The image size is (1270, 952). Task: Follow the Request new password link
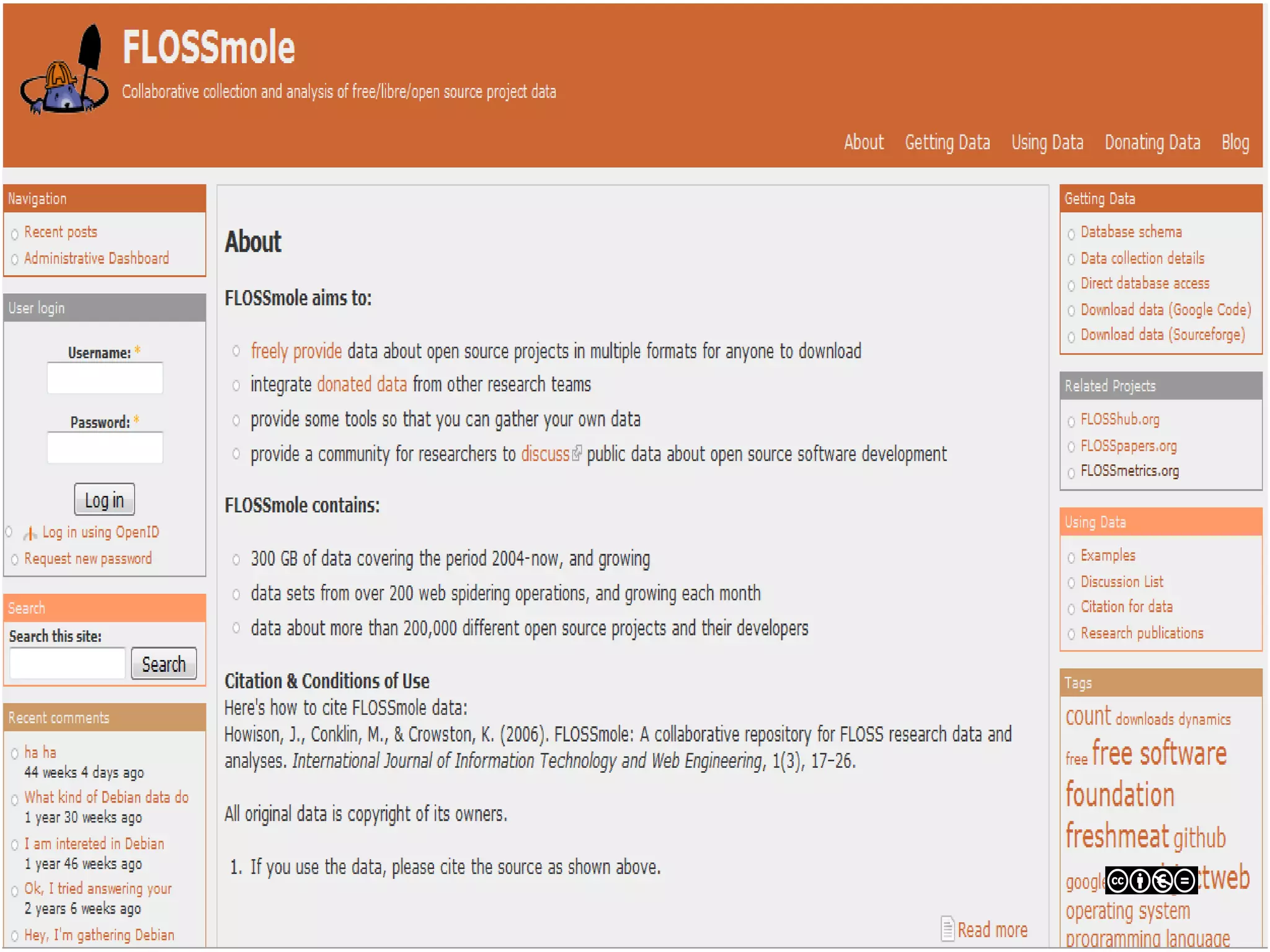click(x=87, y=559)
